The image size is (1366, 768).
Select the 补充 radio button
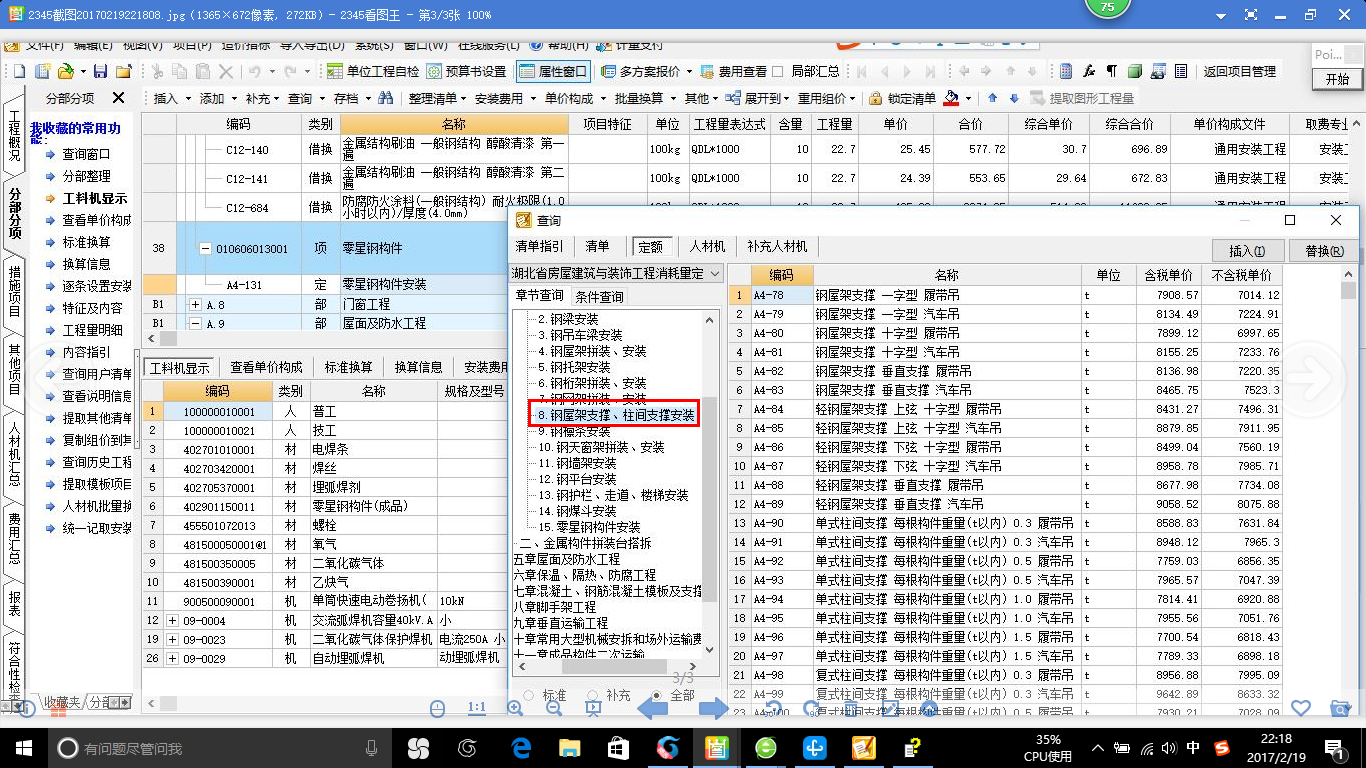tap(593, 695)
